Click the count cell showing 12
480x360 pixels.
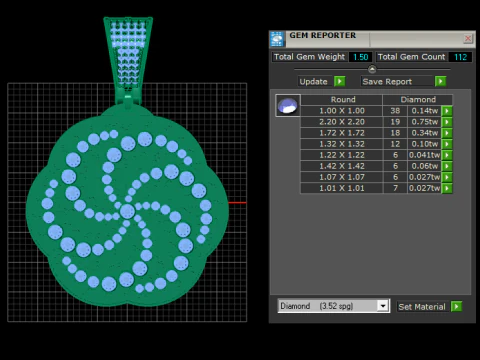395,144
